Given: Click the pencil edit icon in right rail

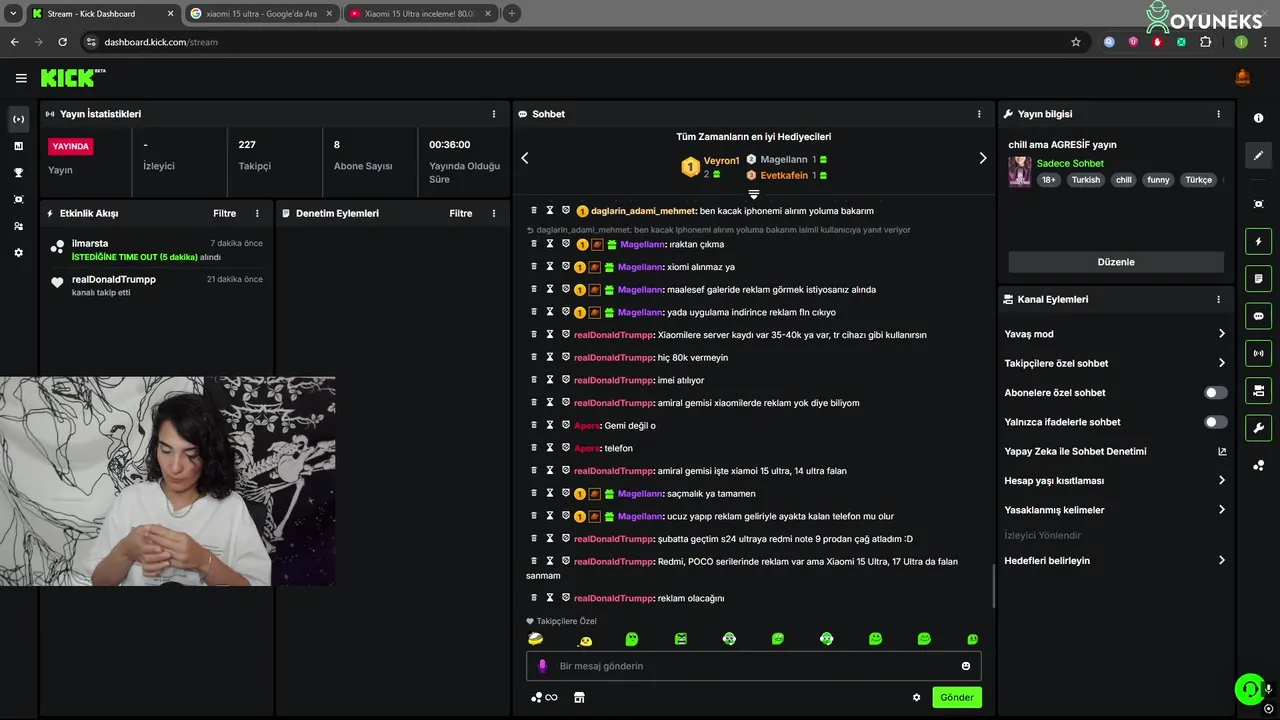Looking at the screenshot, I should [x=1258, y=155].
